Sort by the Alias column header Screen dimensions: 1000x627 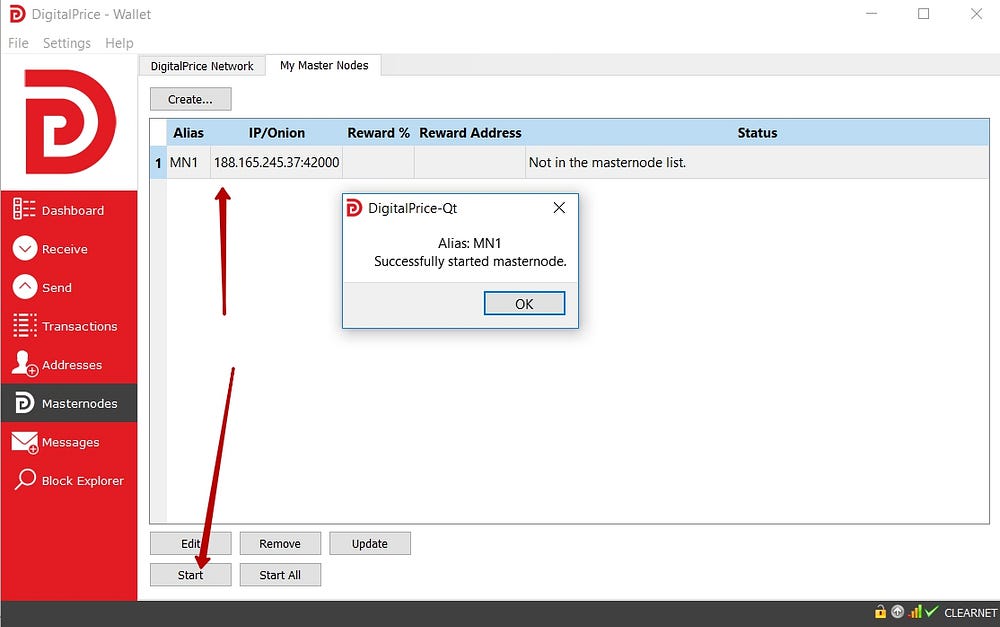point(189,133)
